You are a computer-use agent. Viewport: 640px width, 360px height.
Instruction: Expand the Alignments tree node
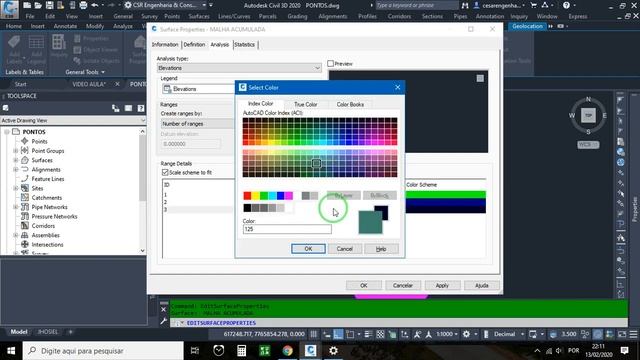16,169
